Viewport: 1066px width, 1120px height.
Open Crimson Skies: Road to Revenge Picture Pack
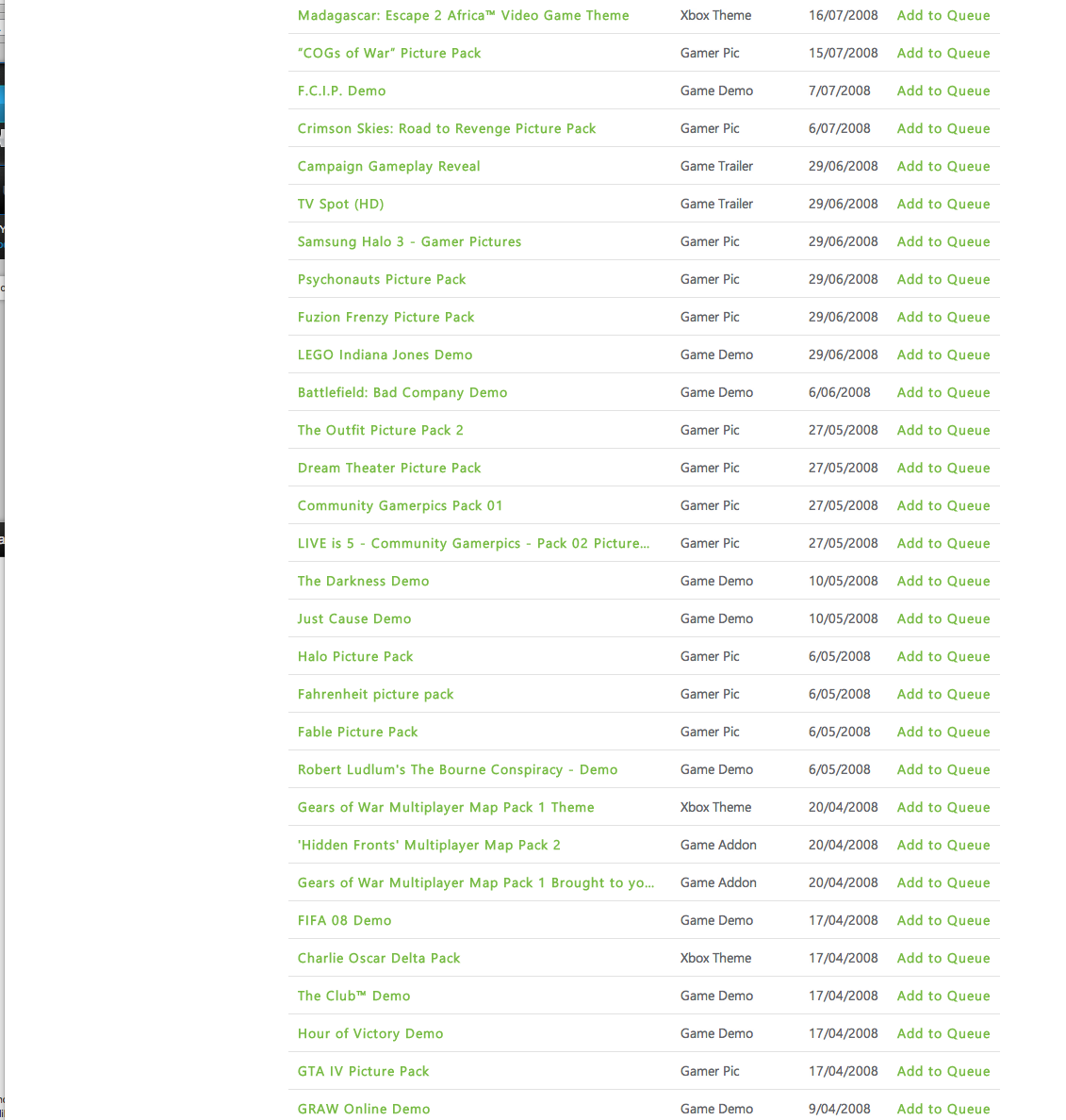coord(446,128)
